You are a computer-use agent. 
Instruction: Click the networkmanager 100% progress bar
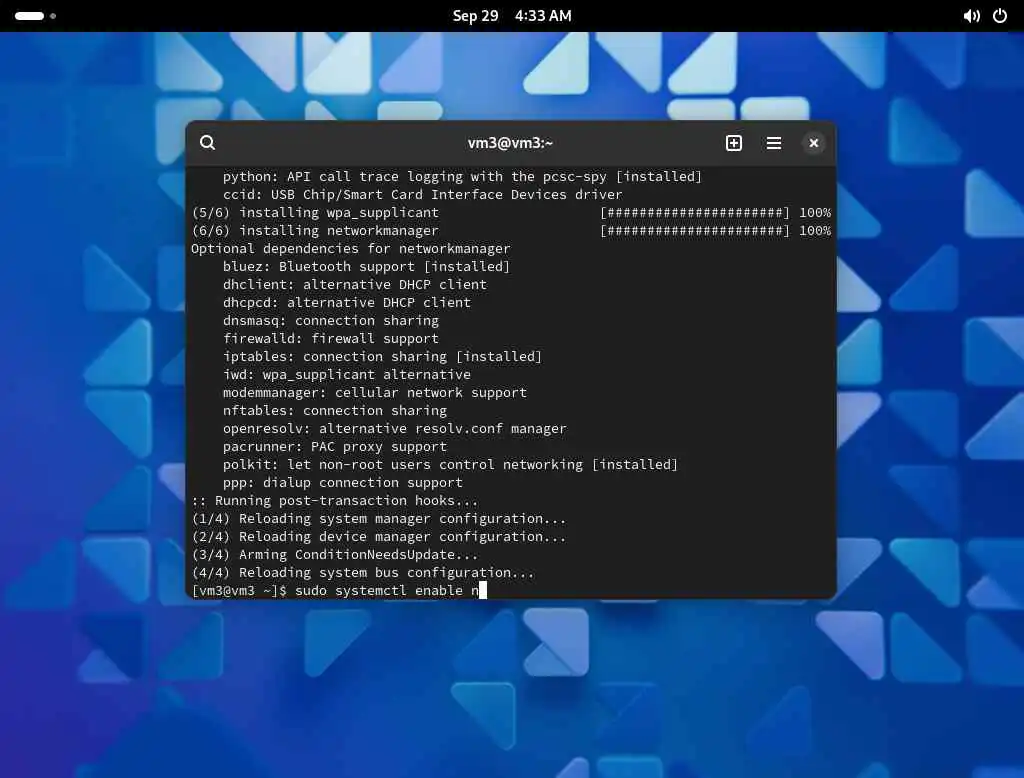click(x=715, y=231)
